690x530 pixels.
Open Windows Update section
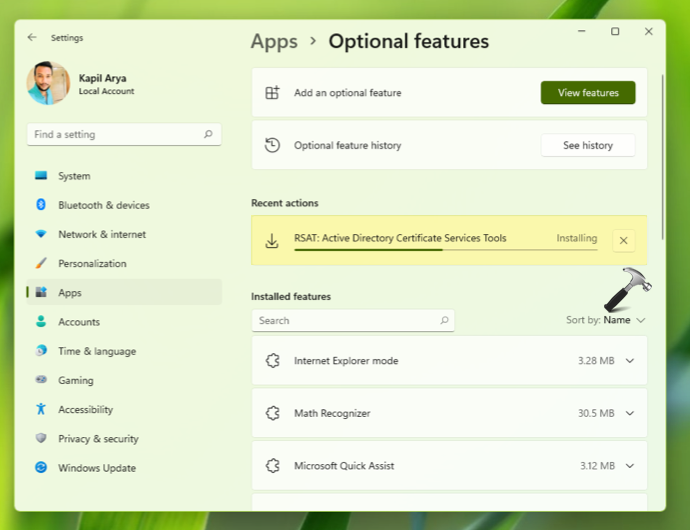pos(96,468)
